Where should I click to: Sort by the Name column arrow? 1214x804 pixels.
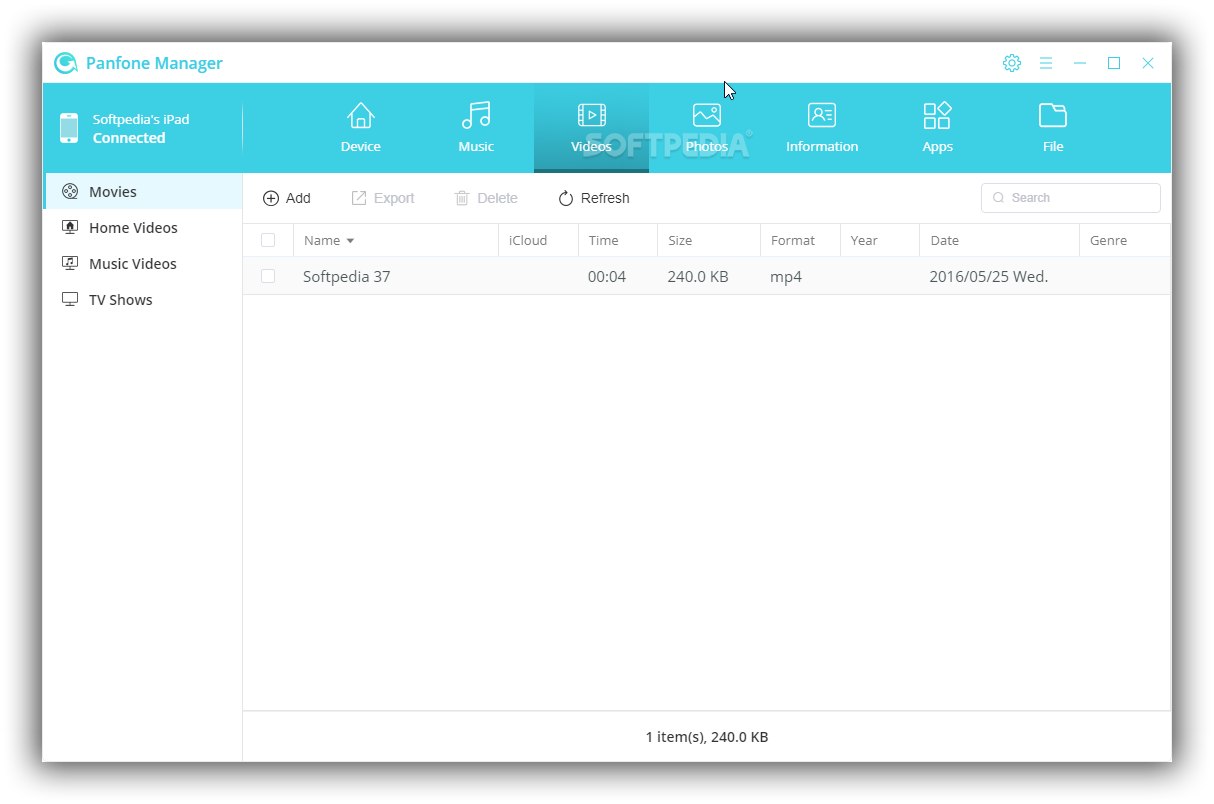coord(350,241)
